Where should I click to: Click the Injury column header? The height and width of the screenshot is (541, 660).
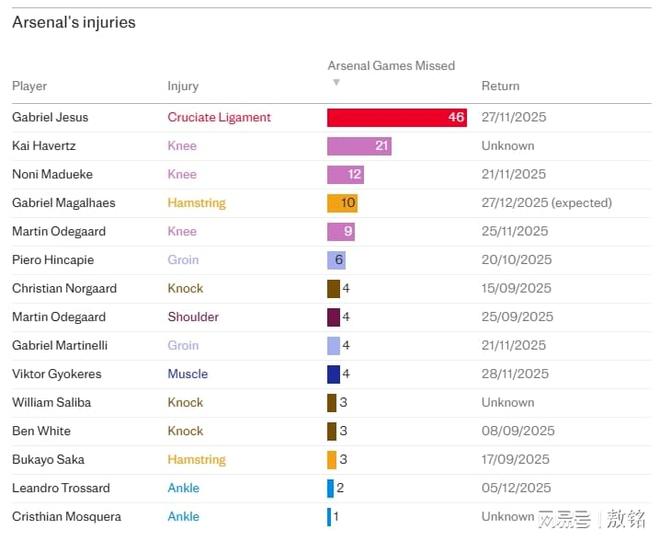183,86
